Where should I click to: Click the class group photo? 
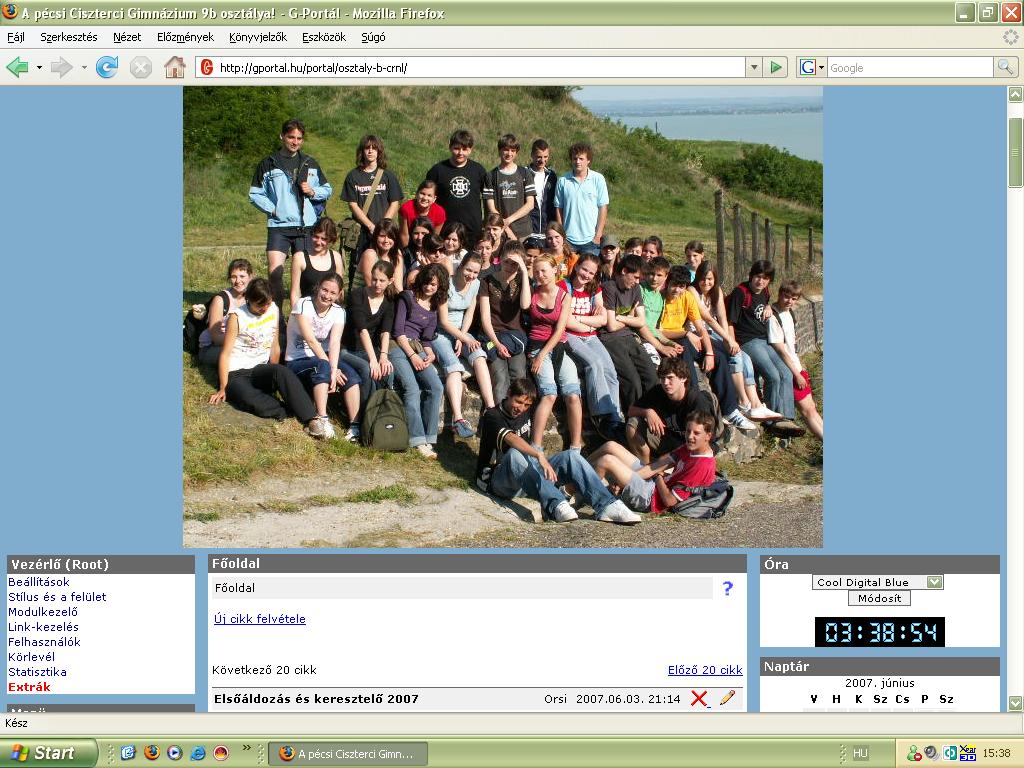tap(502, 317)
